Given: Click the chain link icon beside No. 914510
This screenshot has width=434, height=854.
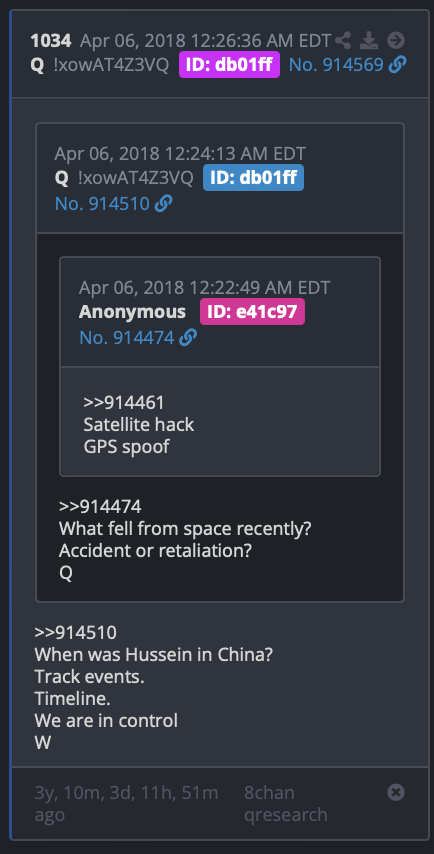Looking at the screenshot, I should pyautogui.click(x=163, y=204).
